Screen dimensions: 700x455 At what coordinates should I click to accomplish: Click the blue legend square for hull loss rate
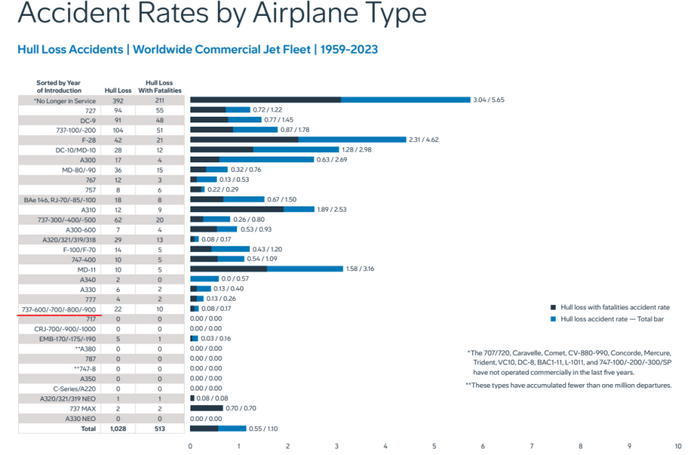(553, 319)
